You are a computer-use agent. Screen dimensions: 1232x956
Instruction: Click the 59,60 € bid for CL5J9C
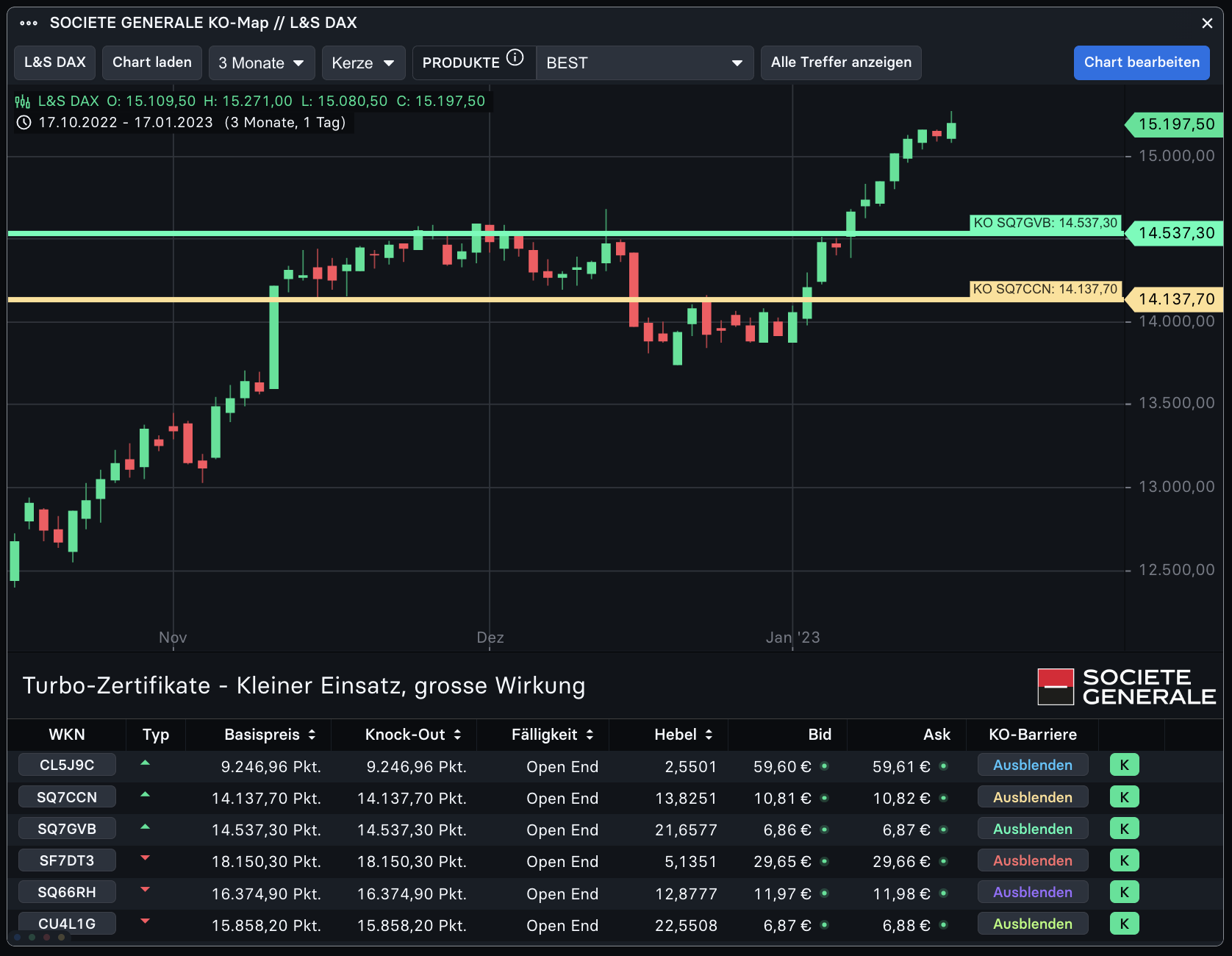(x=782, y=766)
